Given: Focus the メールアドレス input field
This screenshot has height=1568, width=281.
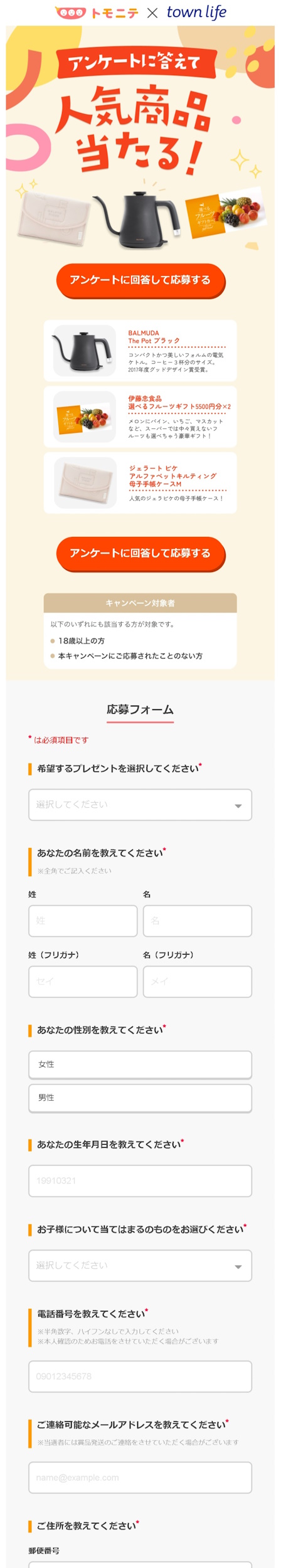Looking at the screenshot, I should coord(140,1477).
